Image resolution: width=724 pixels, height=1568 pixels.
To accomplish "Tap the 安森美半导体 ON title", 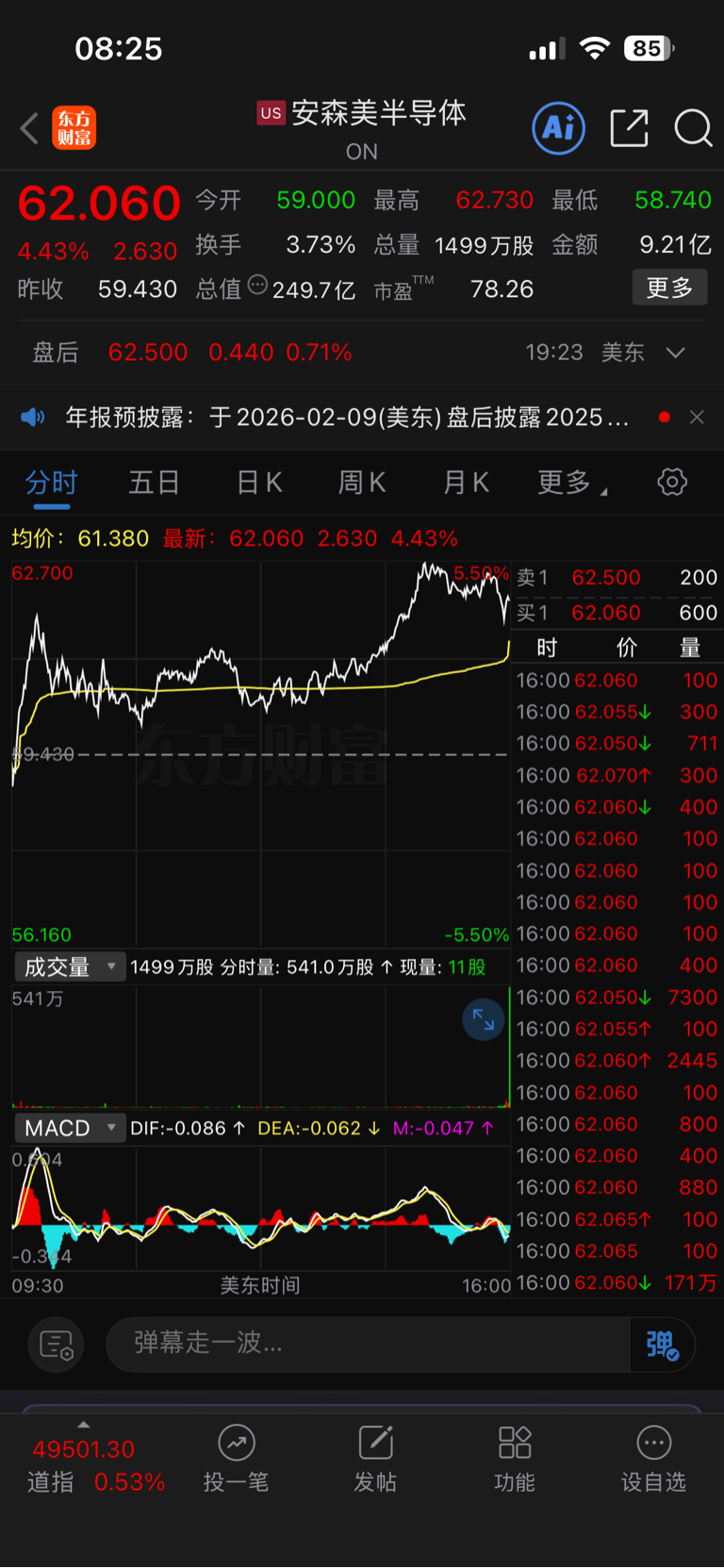I will [362, 129].
